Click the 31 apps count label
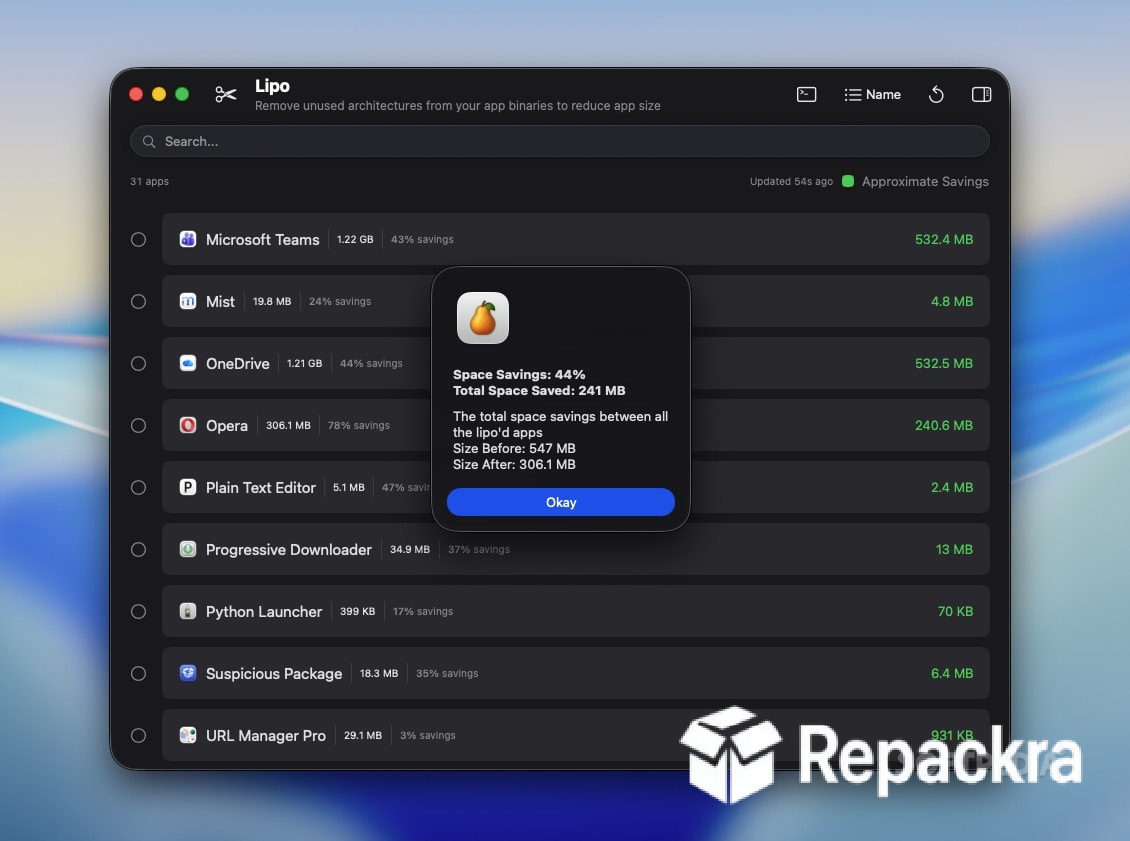Image resolution: width=1130 pixels, height=841 pixels. click(x=149, y=181)
